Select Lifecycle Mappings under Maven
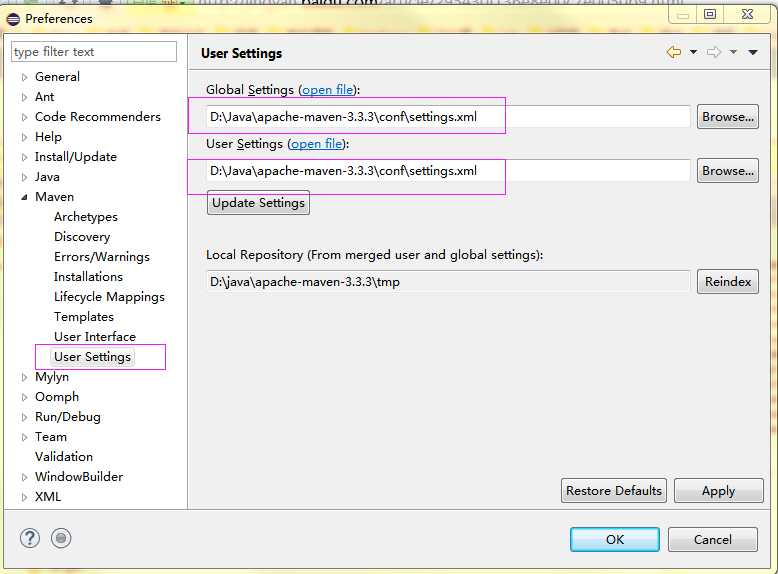The height and width of the screenshot is (574, 778). [109, 297]
